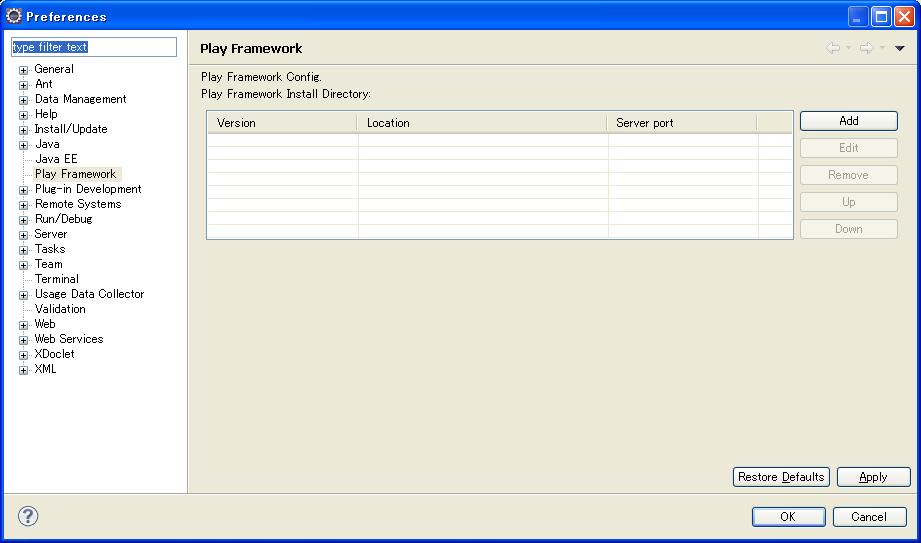
Task: Select the Help preferences item
Action: click(46, 114)
